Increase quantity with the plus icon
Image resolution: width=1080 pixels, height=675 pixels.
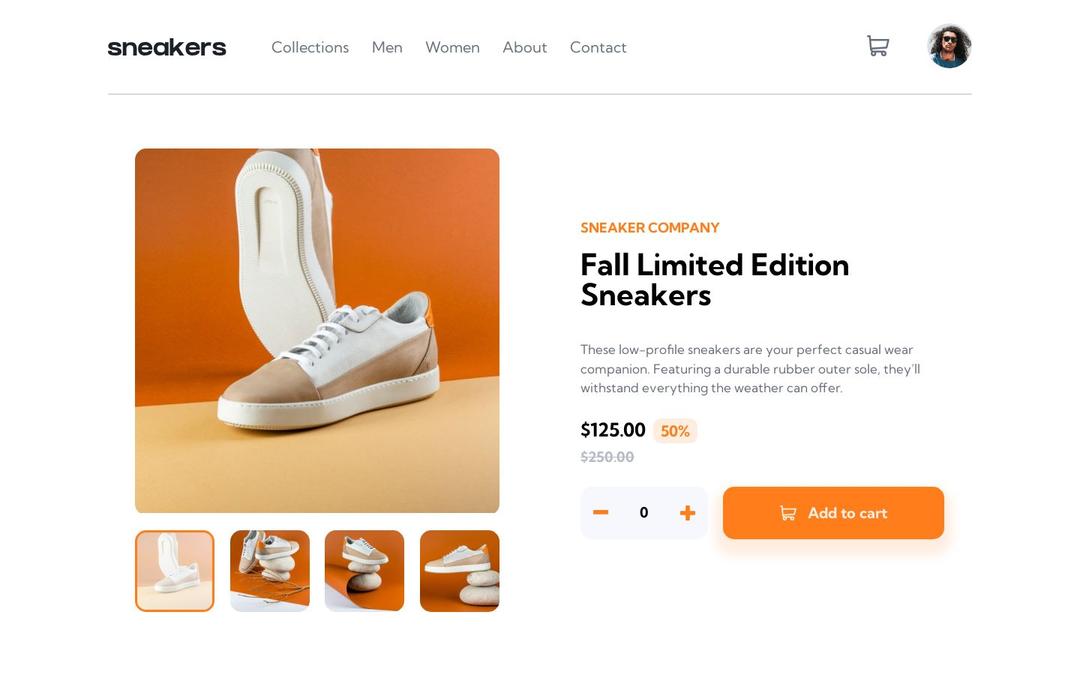coord(687,512)
